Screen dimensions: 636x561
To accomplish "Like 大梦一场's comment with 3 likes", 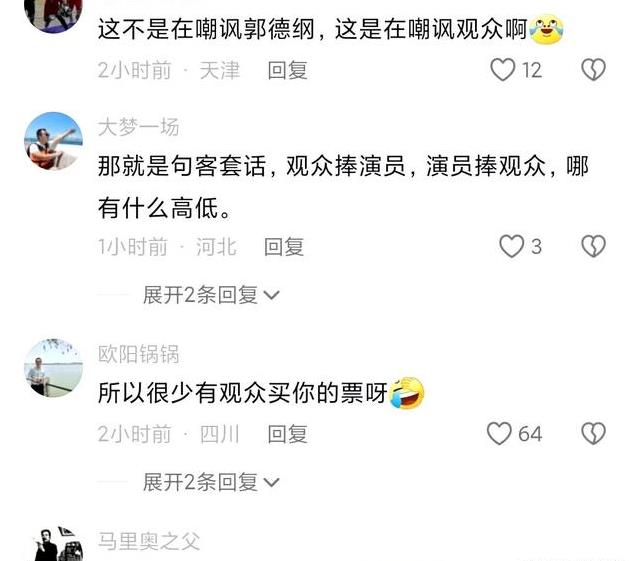I will 511,246.
